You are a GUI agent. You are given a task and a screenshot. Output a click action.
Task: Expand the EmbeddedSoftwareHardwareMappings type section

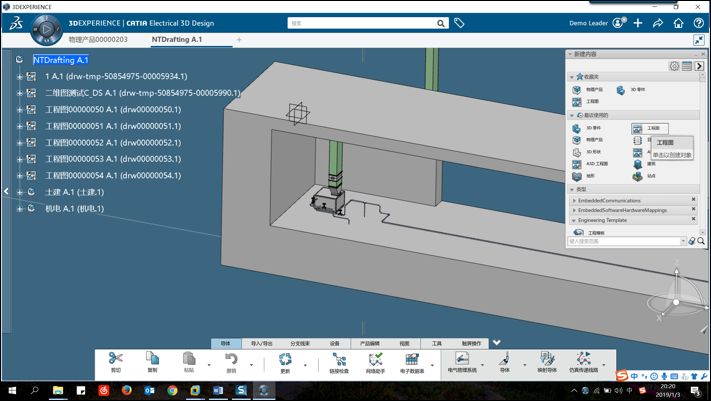pyautogui.click(x=574, y=210)
